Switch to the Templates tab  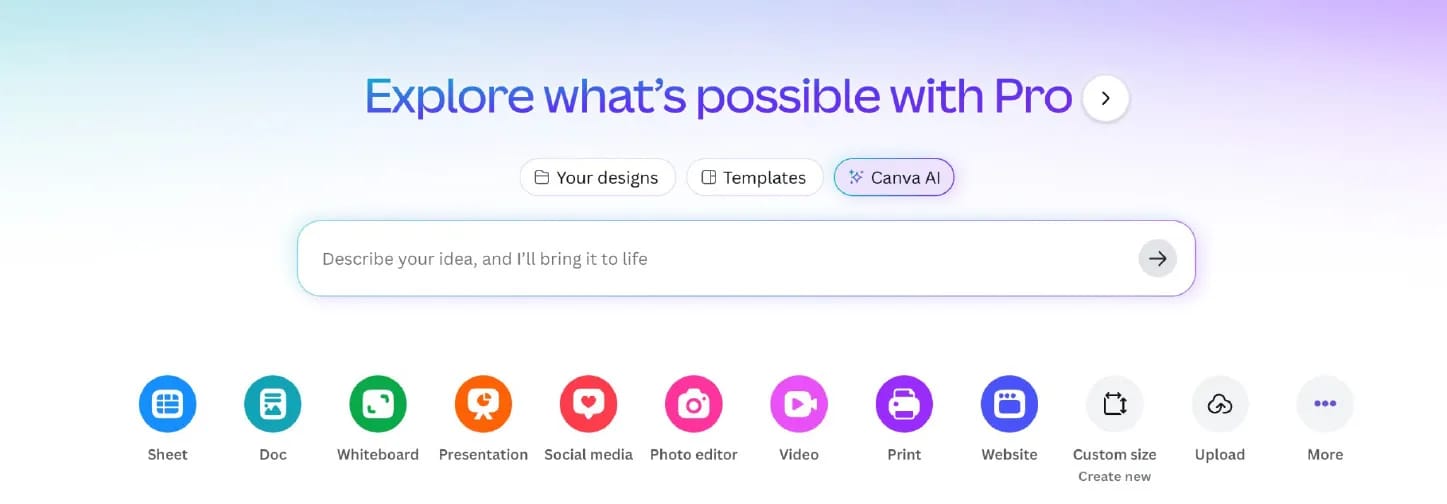click(754, 177)
